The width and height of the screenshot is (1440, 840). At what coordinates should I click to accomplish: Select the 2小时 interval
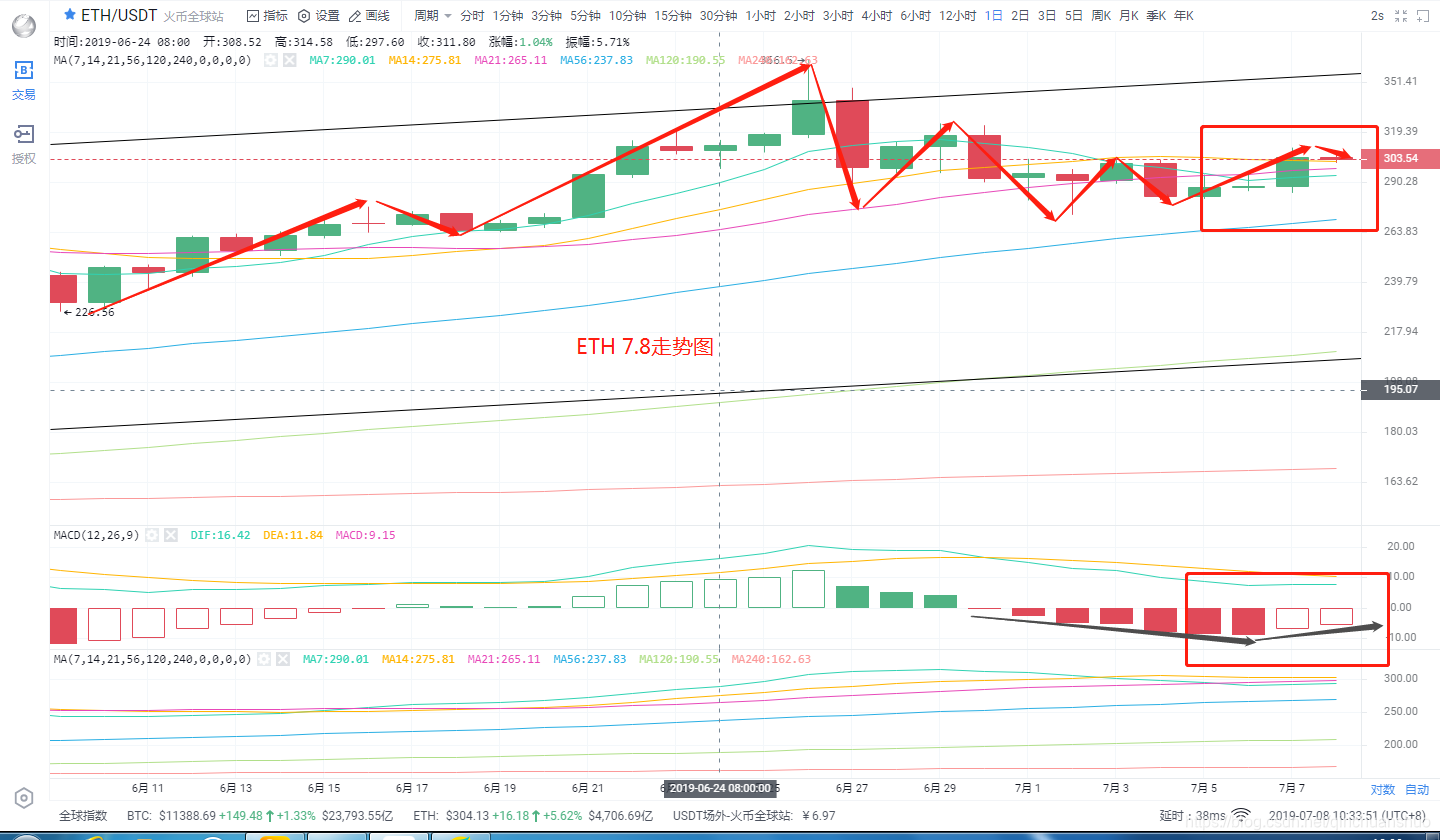(799, 16)
